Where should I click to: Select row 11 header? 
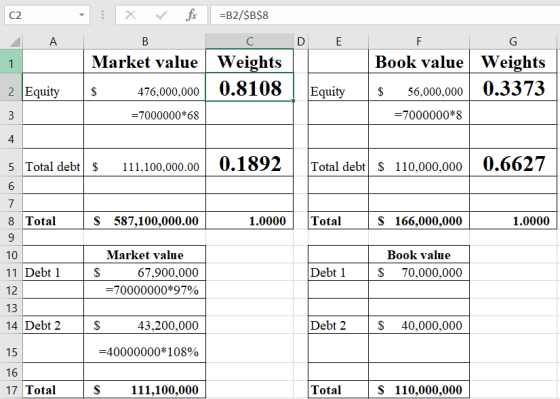coord(11,273)
